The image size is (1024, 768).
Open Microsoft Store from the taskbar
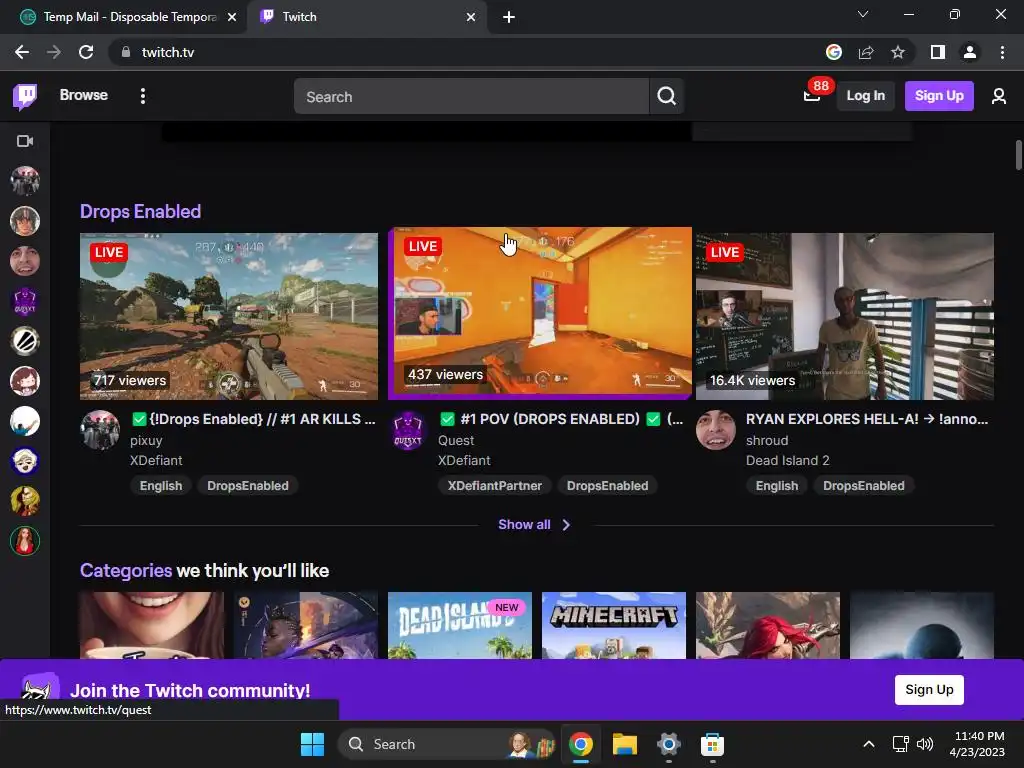tap(712, 744)
